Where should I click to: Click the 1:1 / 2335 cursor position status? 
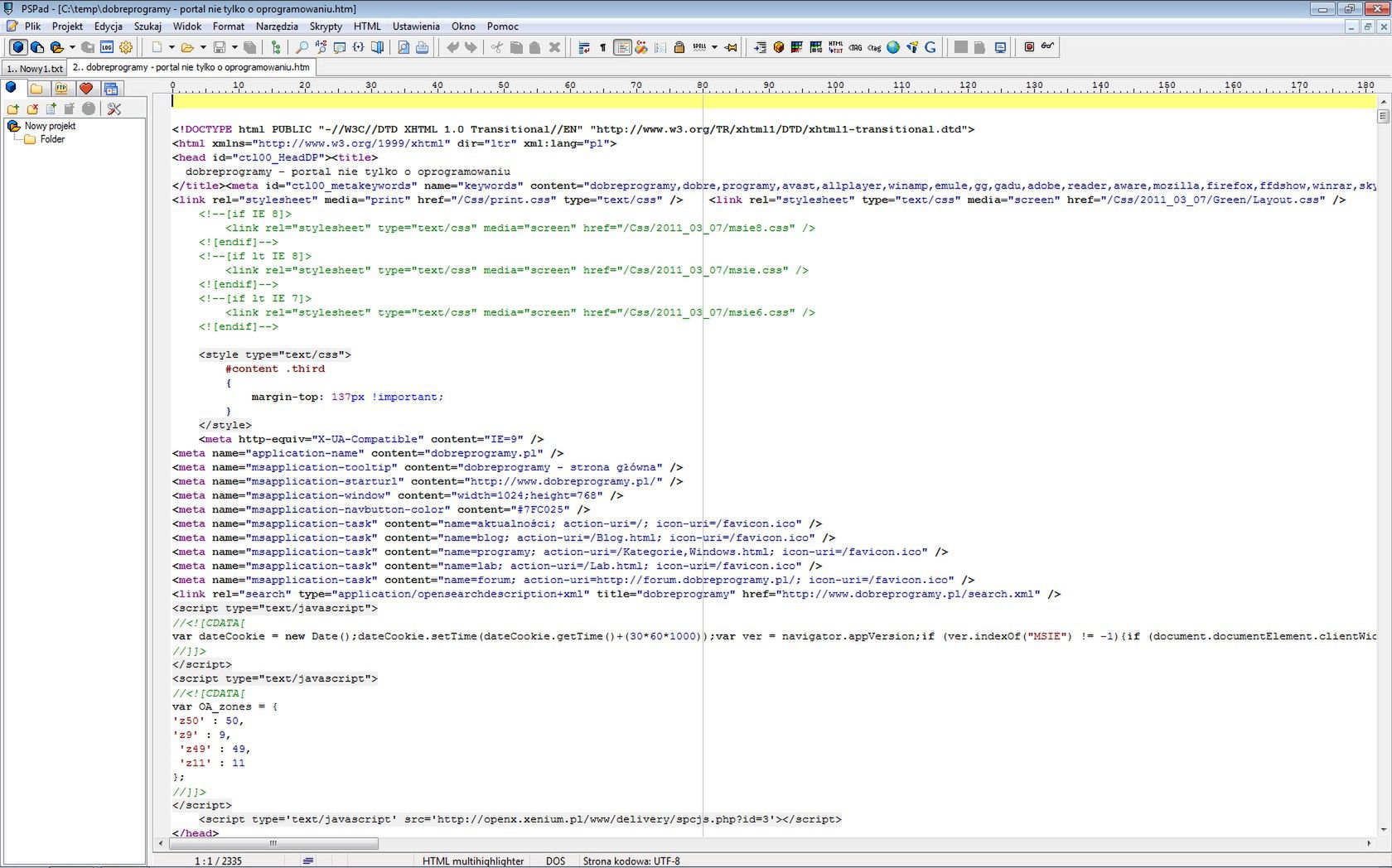click(x=218, y=861)
